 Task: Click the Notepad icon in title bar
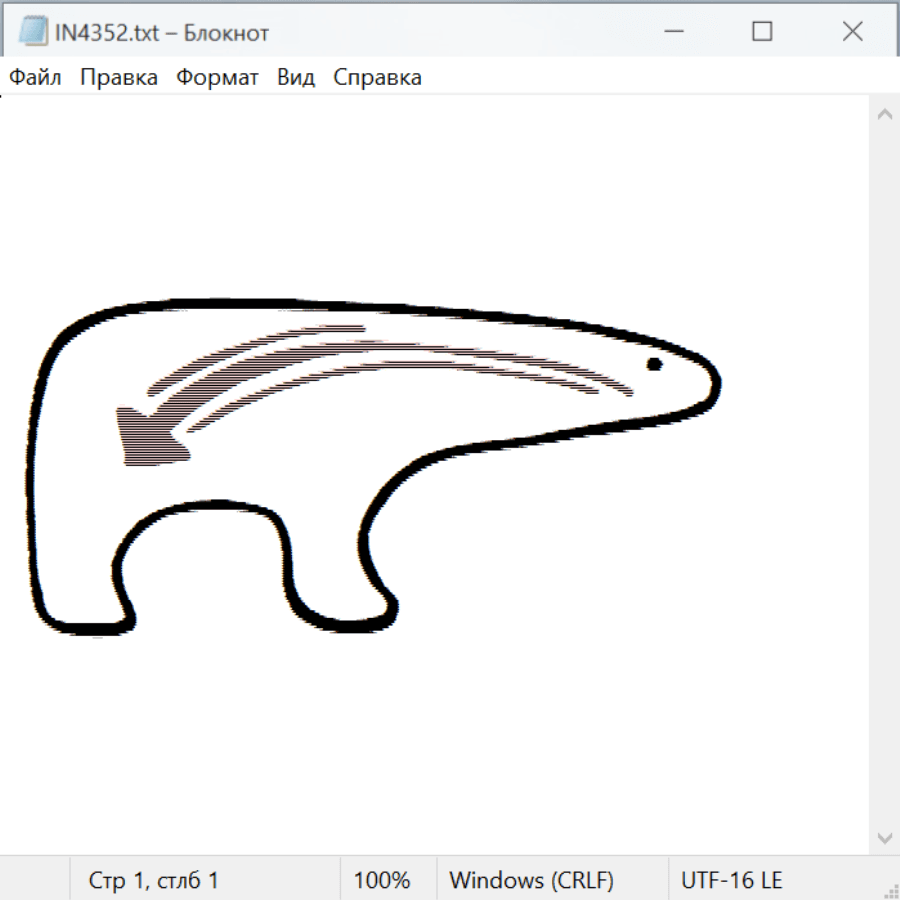(x=33, y=32)
